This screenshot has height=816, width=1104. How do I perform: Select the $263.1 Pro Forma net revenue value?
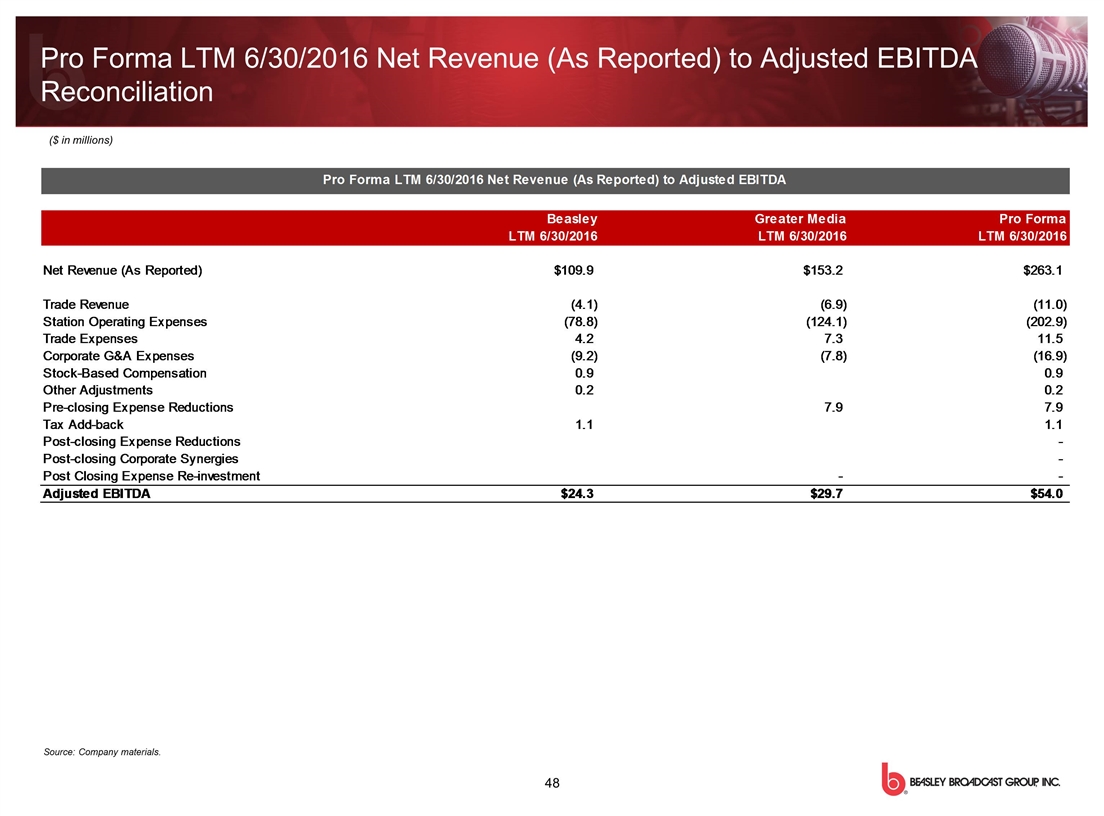[1040, 270]
